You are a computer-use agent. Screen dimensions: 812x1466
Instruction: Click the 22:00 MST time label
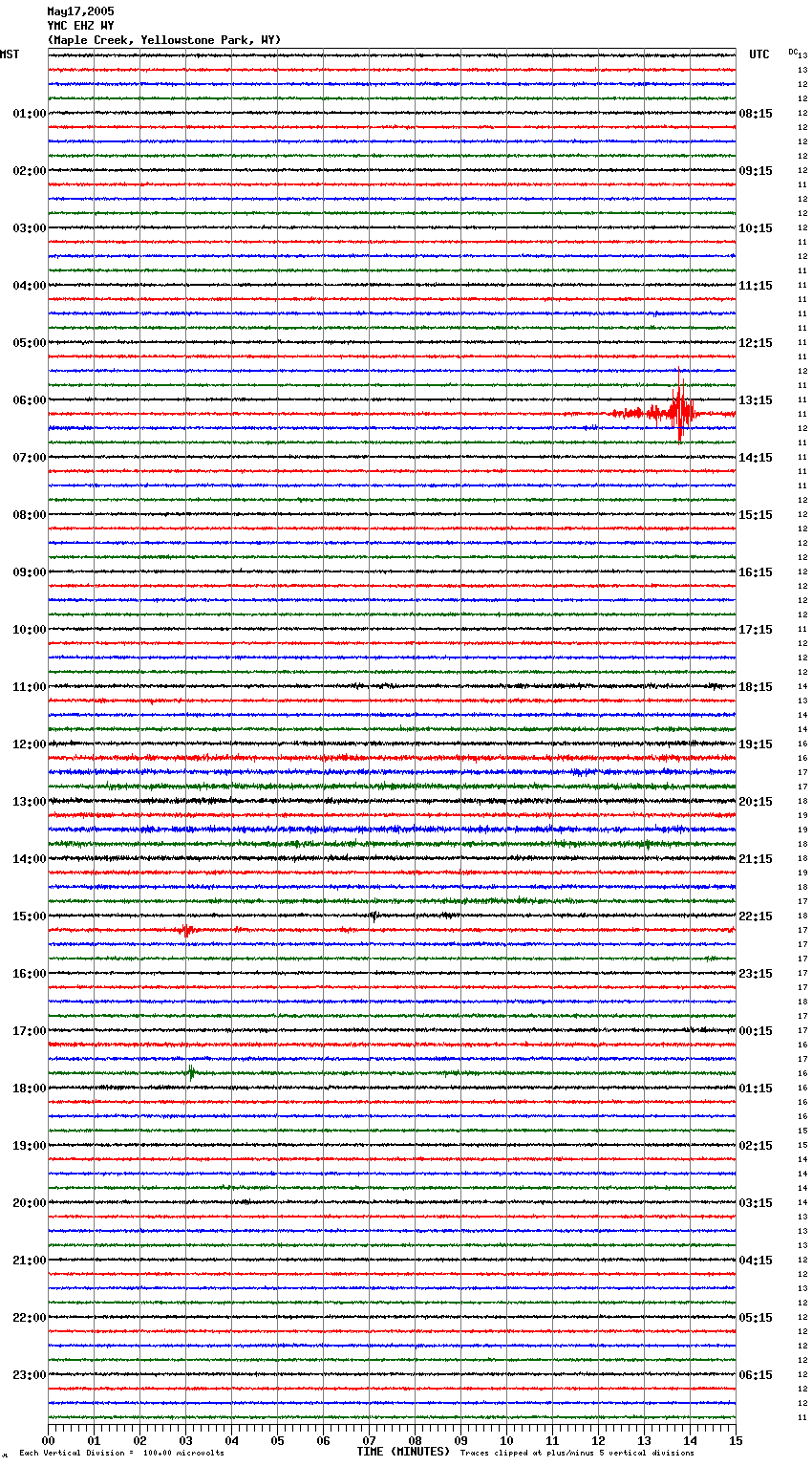pos(30,1318)
